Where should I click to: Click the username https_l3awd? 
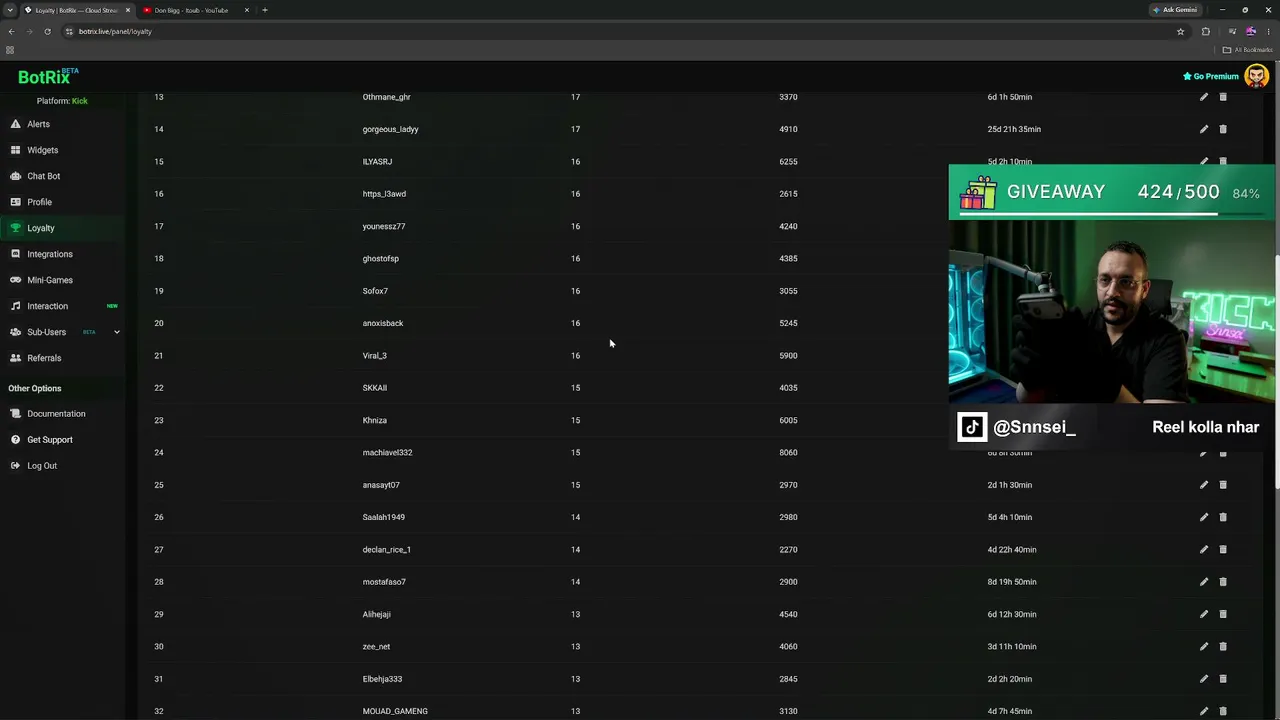click(384, 194)
